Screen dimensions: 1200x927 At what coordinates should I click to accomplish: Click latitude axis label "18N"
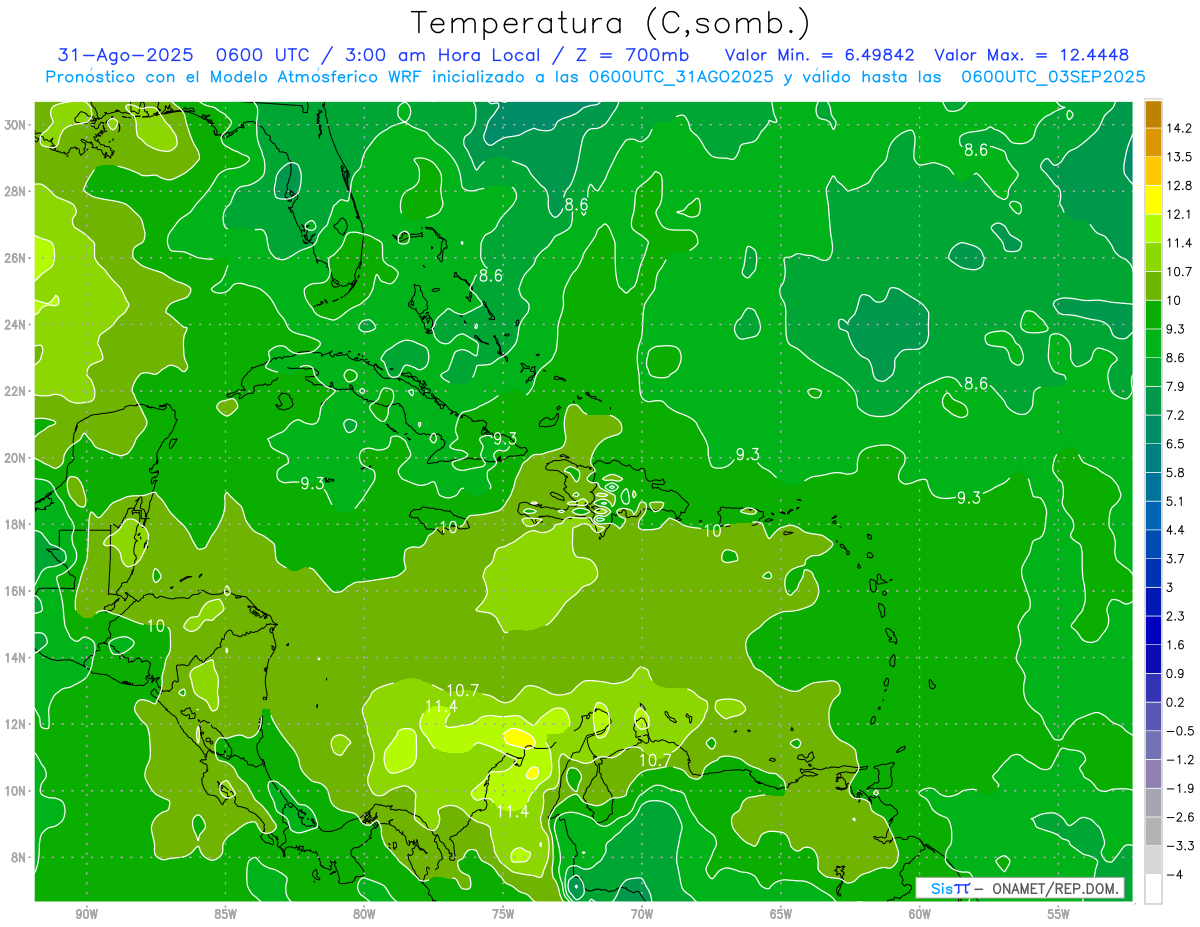coord(15,524)
